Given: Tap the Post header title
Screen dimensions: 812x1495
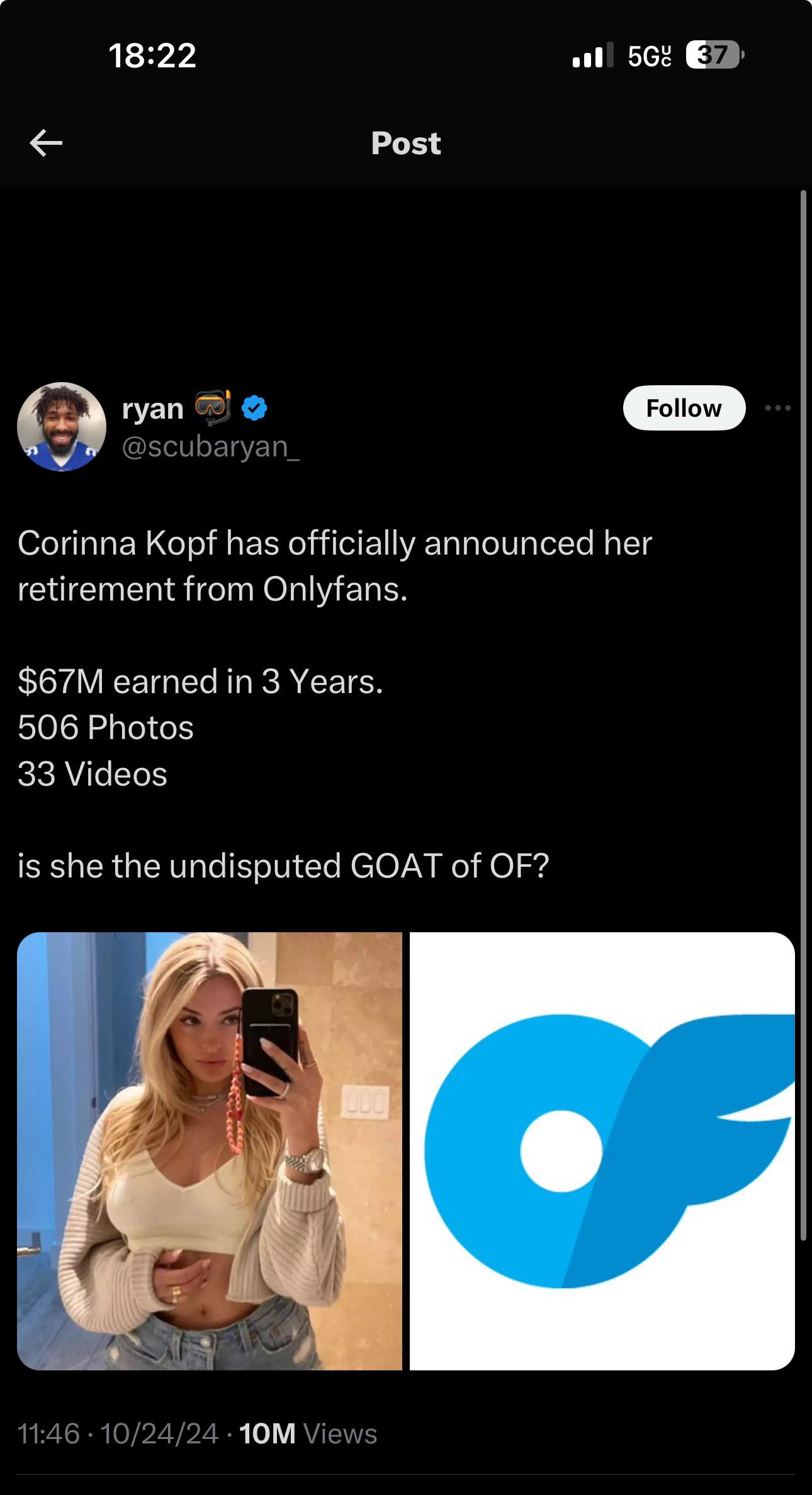Looking at the screenshot, I should pos(406,144).
